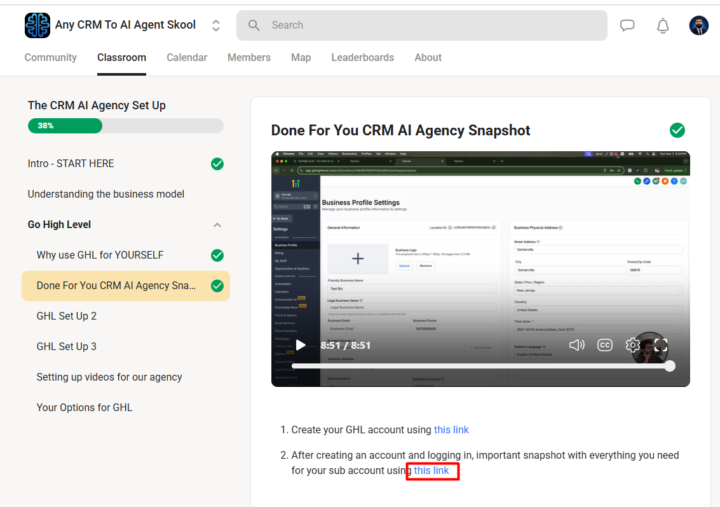The image size is (720, 507).
Task: Open the chat messages icon
Action: click(x=627, y=25)
